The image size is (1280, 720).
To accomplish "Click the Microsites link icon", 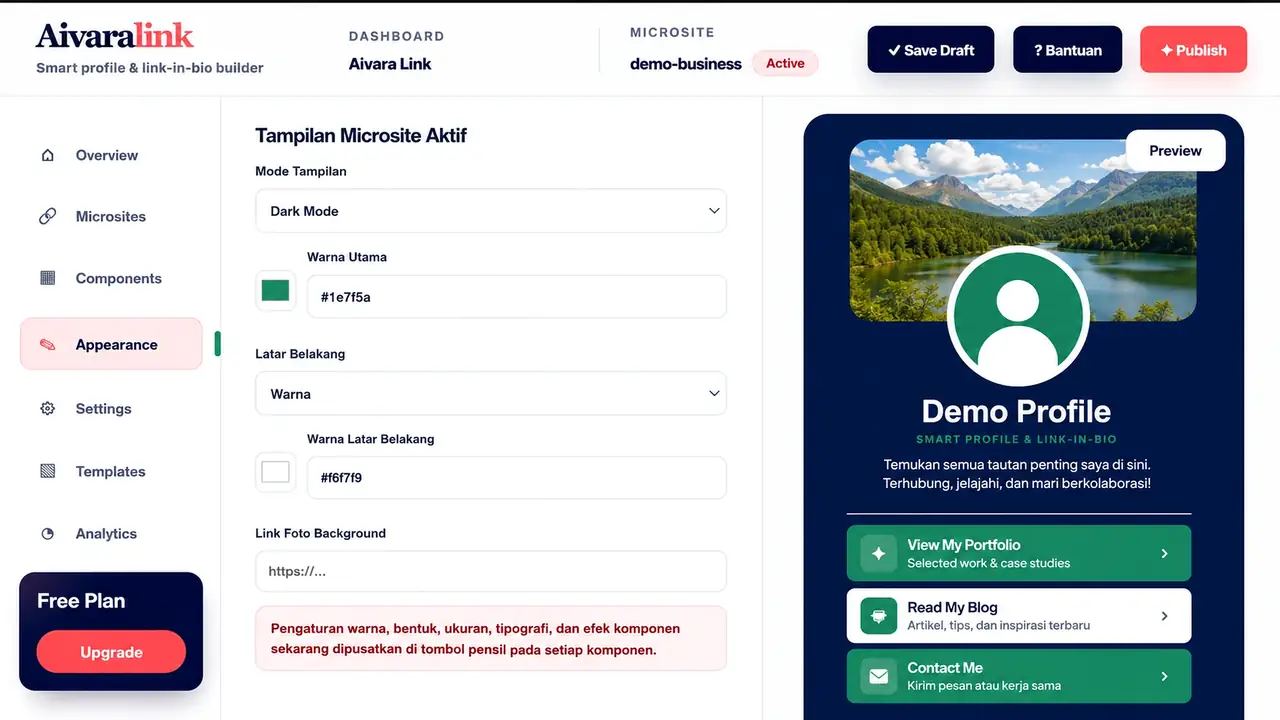I will point(48,216).
